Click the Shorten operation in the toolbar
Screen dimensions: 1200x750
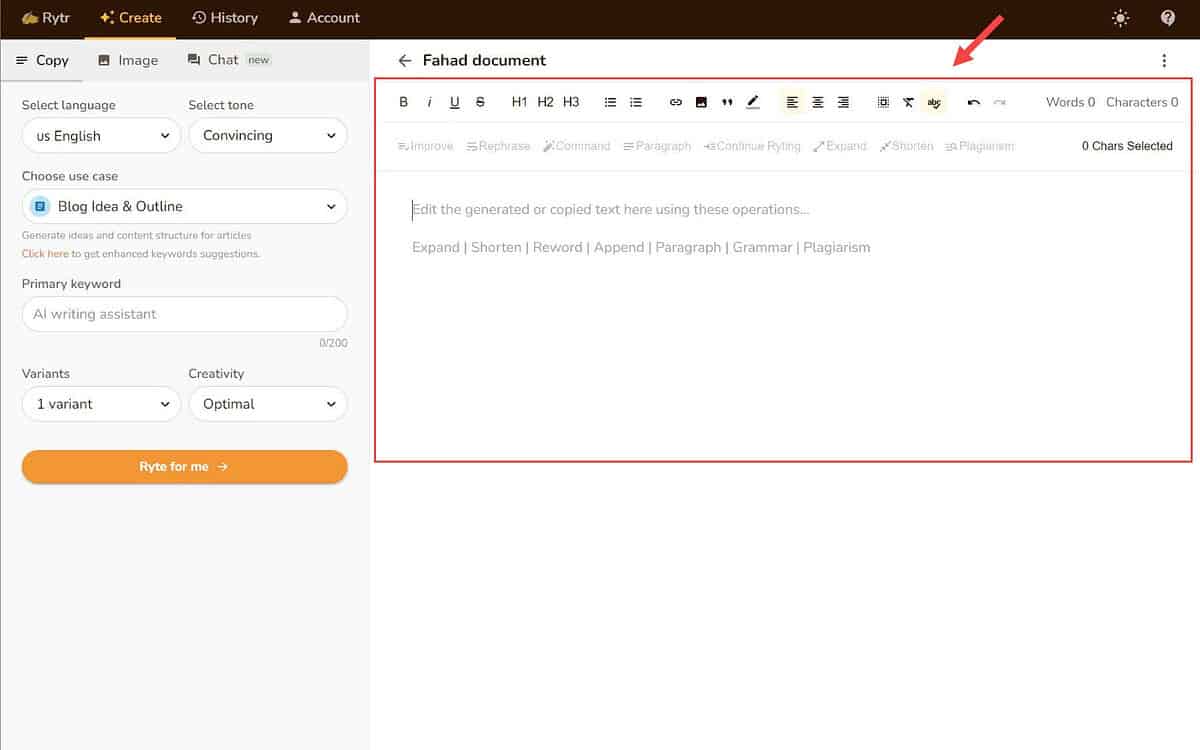click(906, 146)
